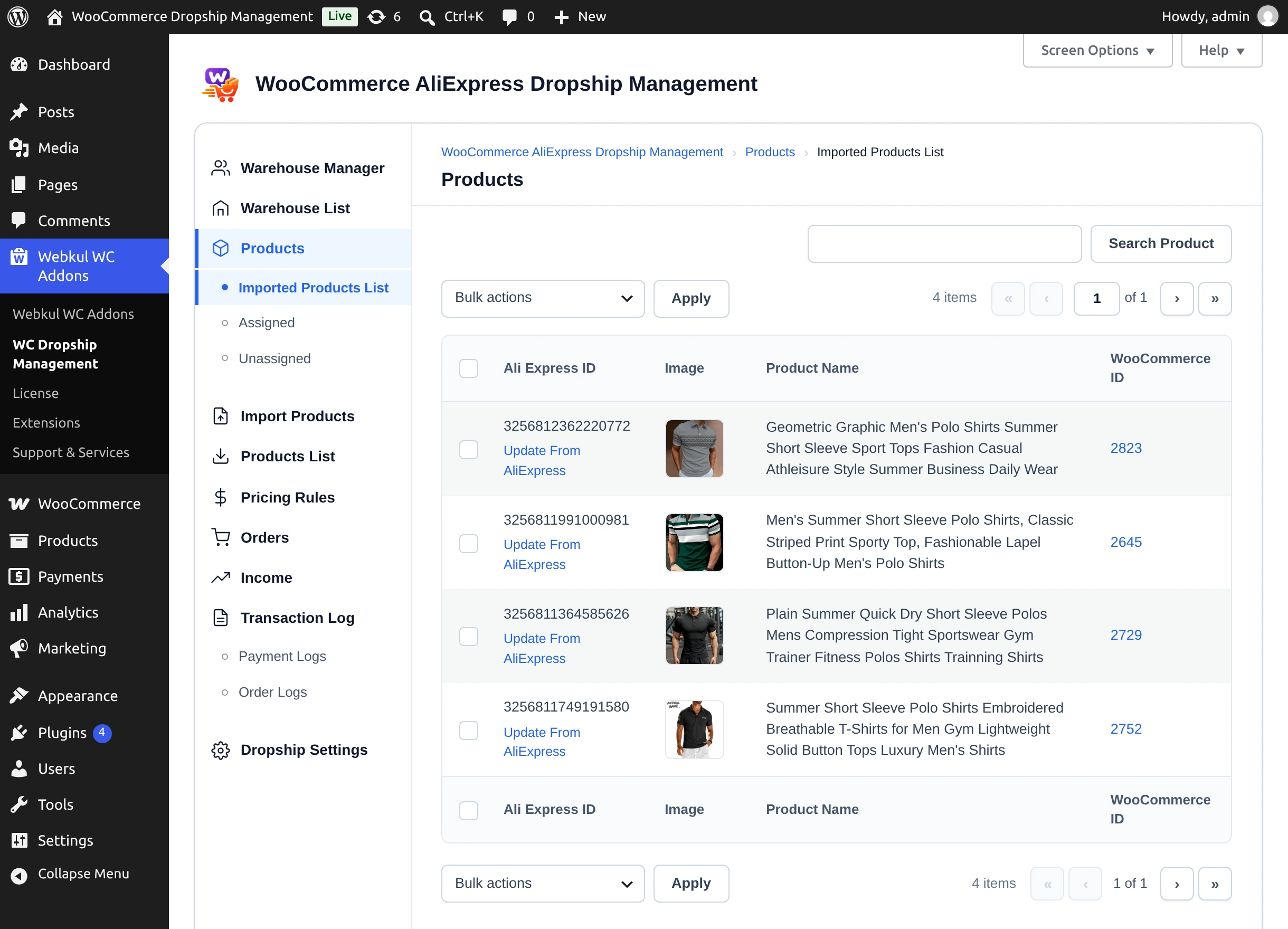
Task: Click the Tools wrench icon
Action: [20, 804]
